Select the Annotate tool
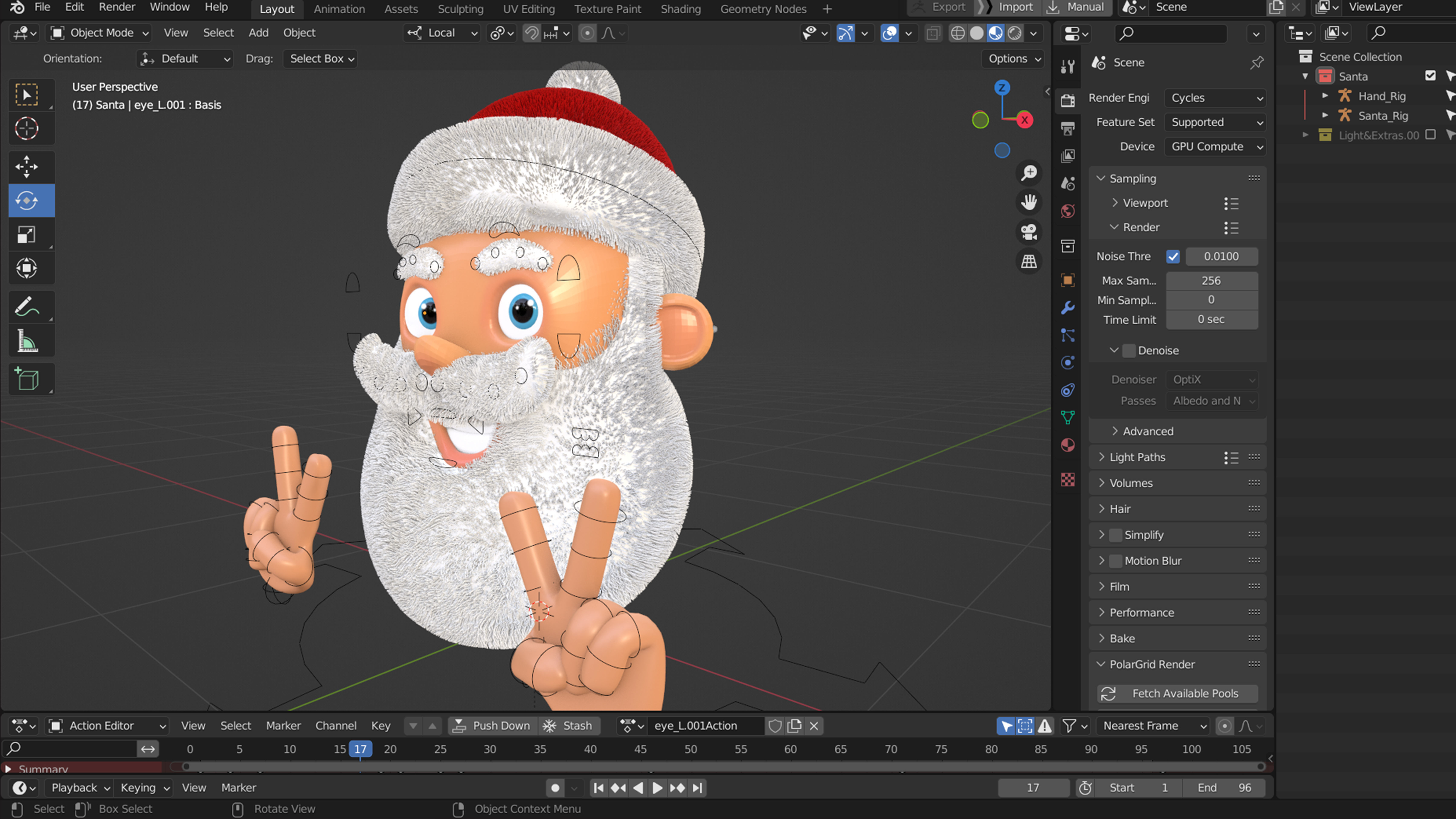The height and width of the screenshot is (819, 1456). 27,307
